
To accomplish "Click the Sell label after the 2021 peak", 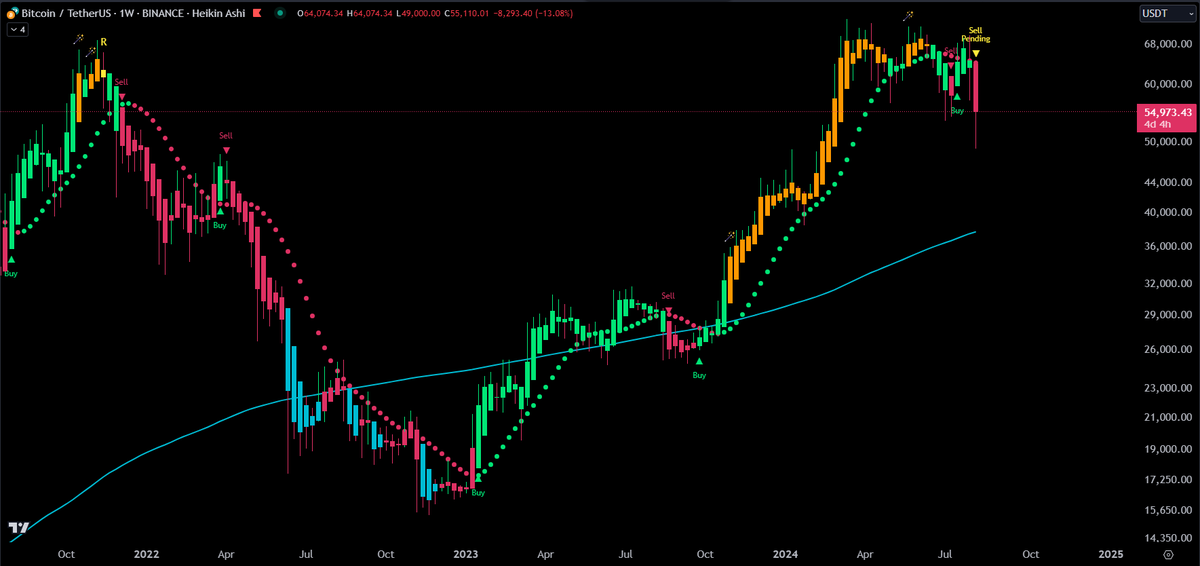I will (121, 81).
